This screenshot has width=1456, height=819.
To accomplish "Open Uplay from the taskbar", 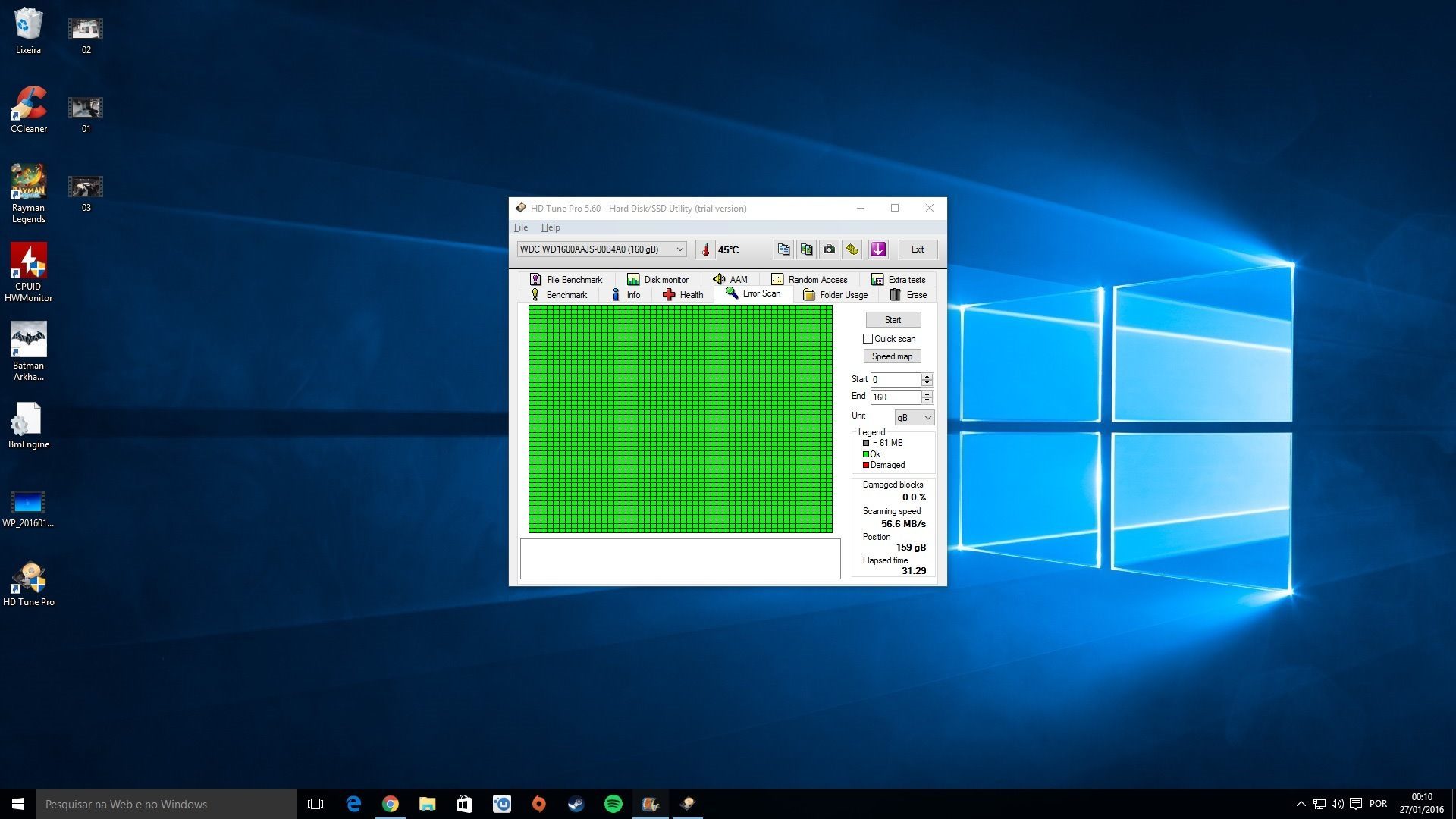I will coord(502,804).
